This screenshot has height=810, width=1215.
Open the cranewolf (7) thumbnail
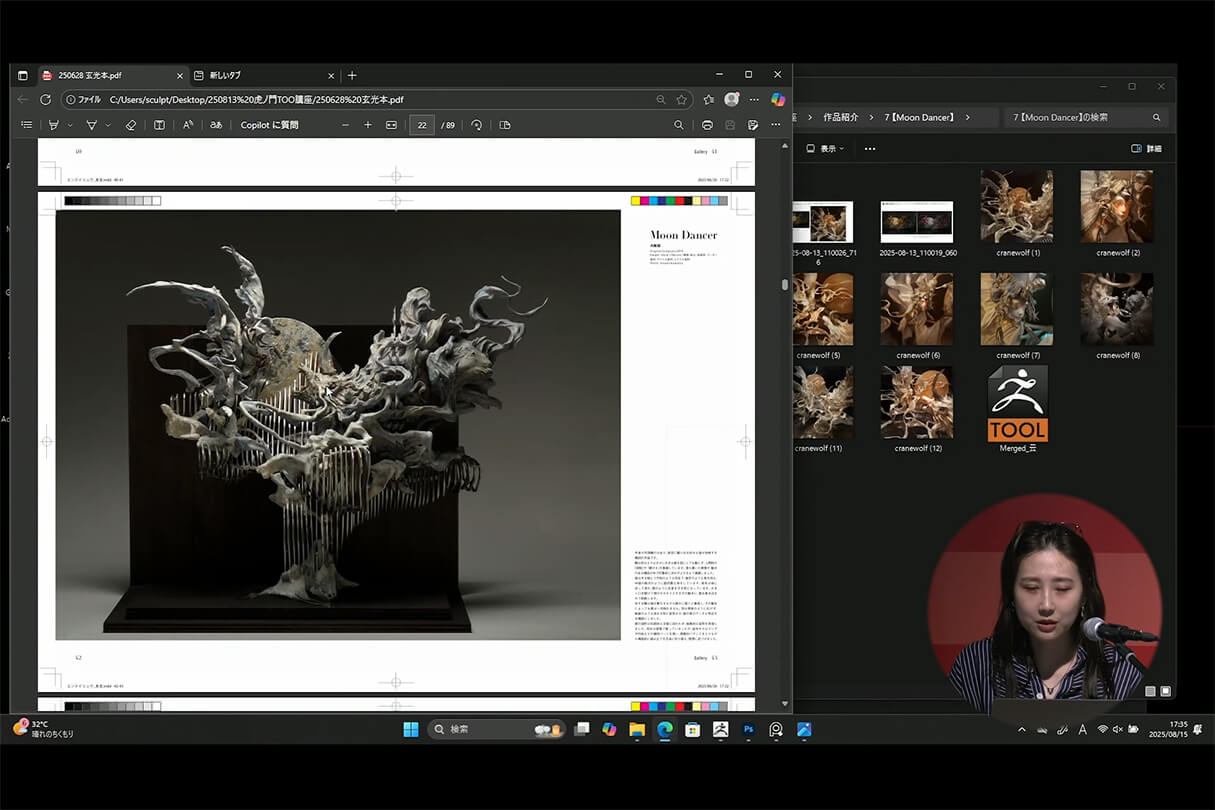[1017, 309]
